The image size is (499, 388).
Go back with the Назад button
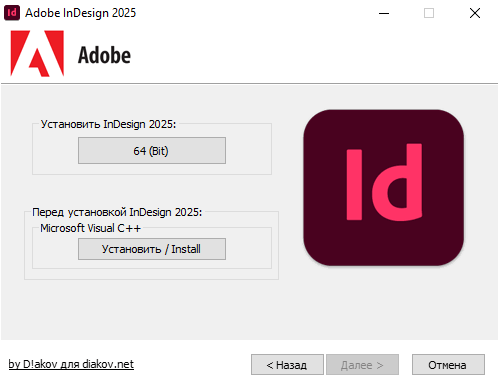(x=287, y=365)
